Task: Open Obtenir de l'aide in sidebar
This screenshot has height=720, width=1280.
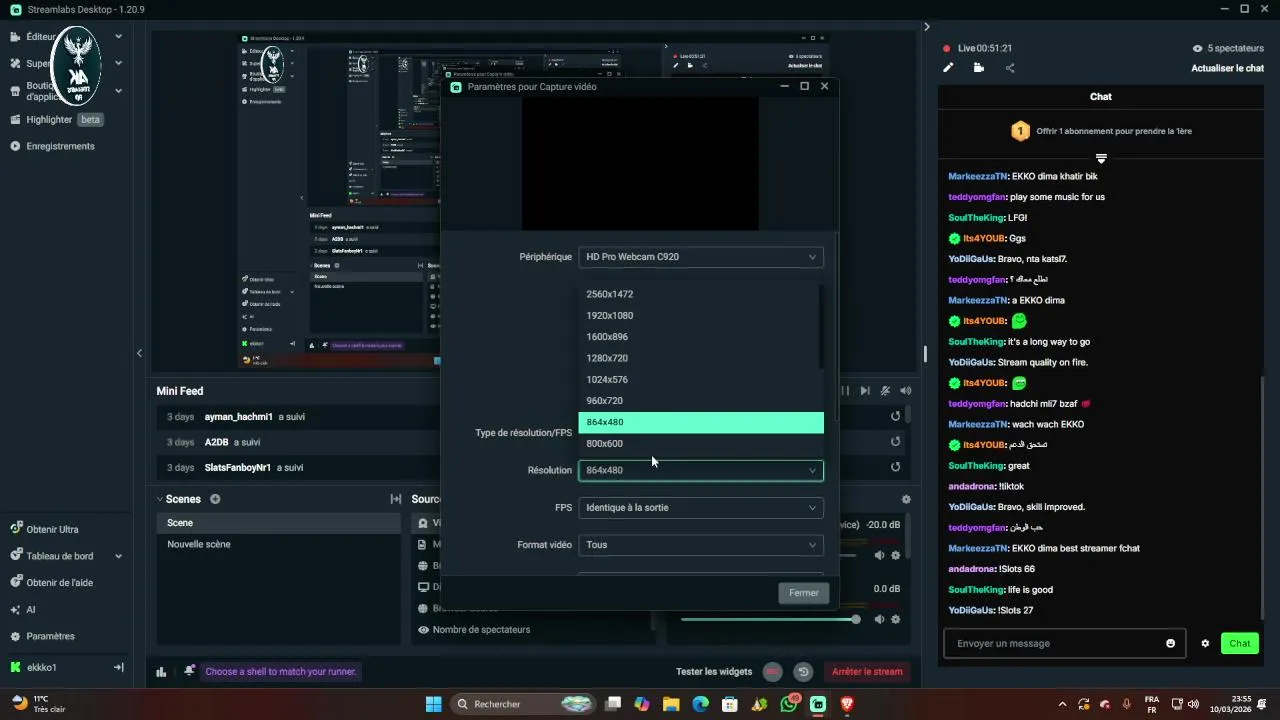Action: [57, 582]
